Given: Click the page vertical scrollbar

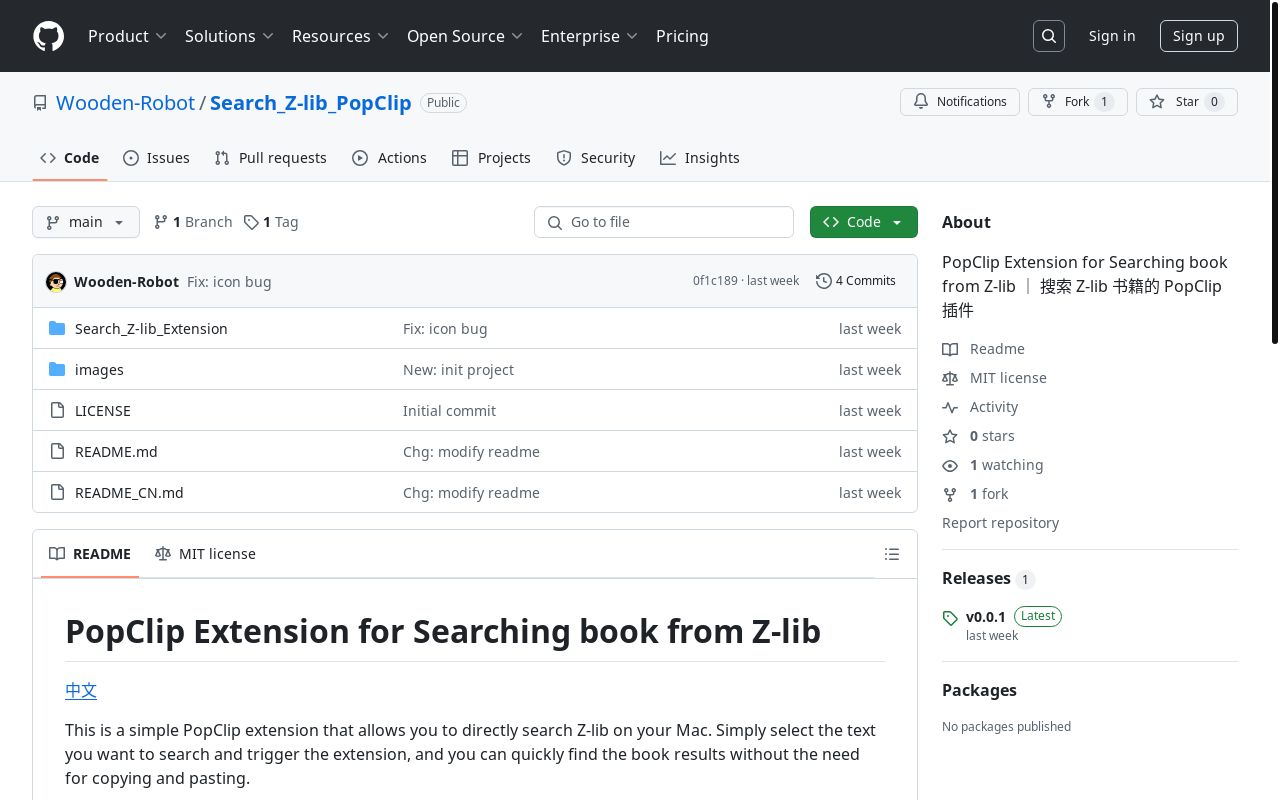Looking at the screenshot, I should pyautogui.click(x=1274, y=200).
